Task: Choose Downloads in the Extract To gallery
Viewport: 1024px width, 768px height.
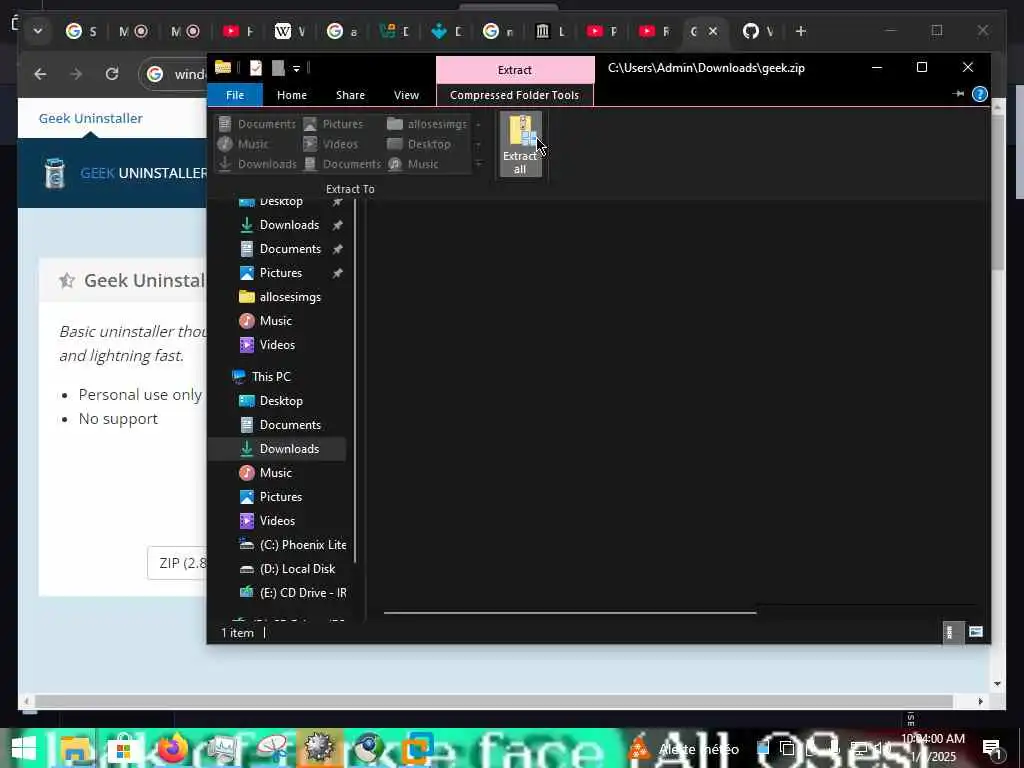Action: pyautogui.click(x=257, y=164)
